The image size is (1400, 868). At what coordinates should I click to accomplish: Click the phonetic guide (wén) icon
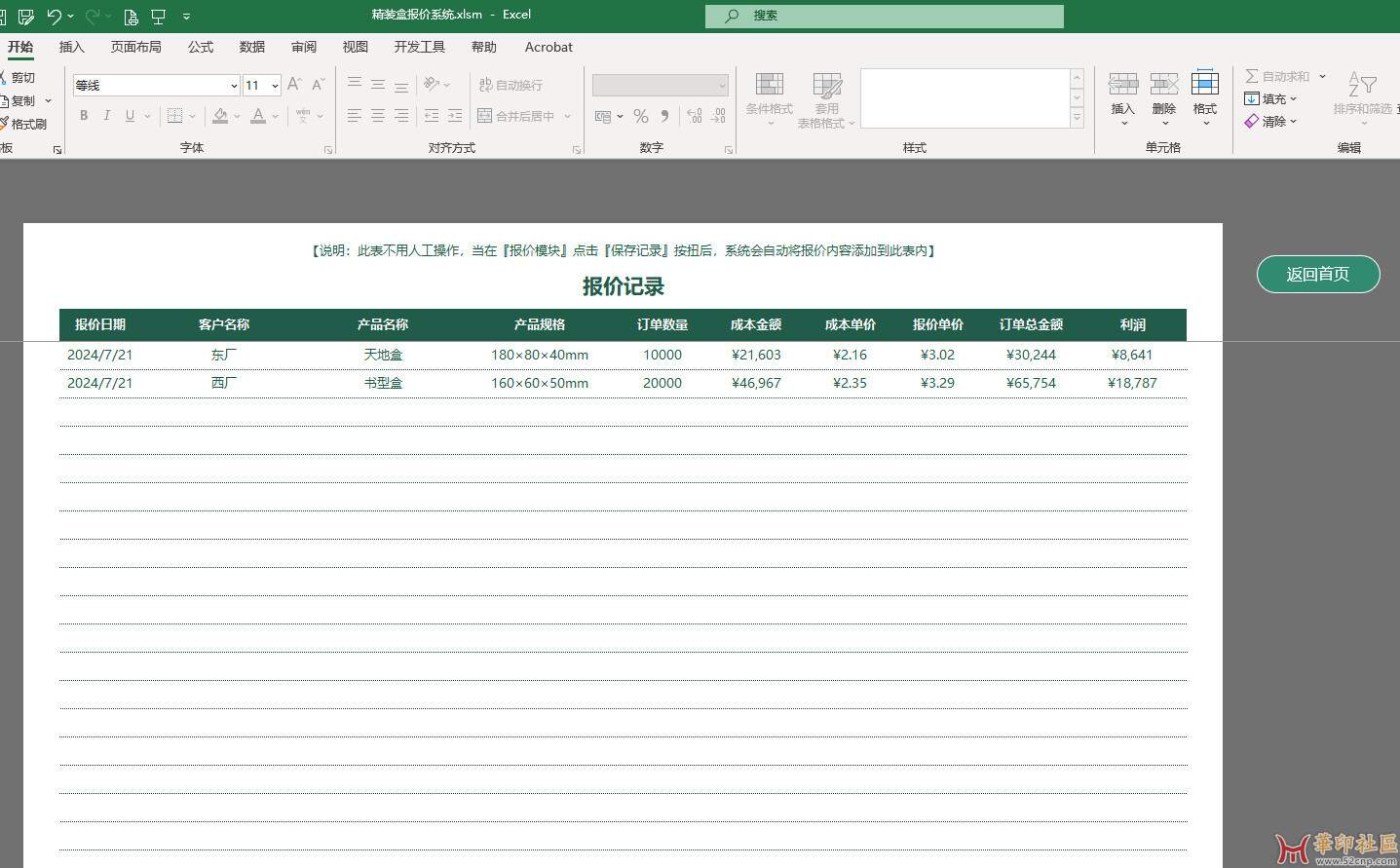tap(303, 116)
